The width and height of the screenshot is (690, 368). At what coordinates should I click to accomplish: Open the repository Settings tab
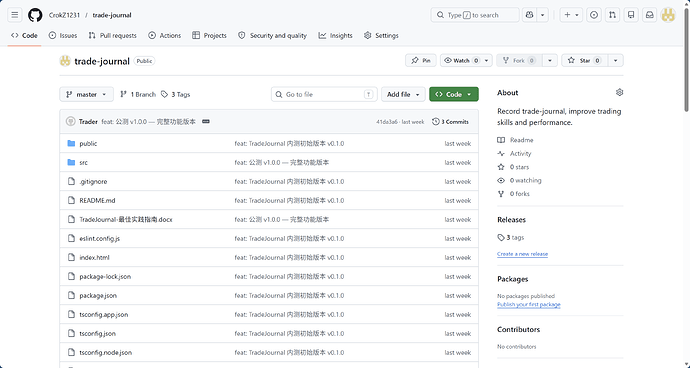point(381,36)
